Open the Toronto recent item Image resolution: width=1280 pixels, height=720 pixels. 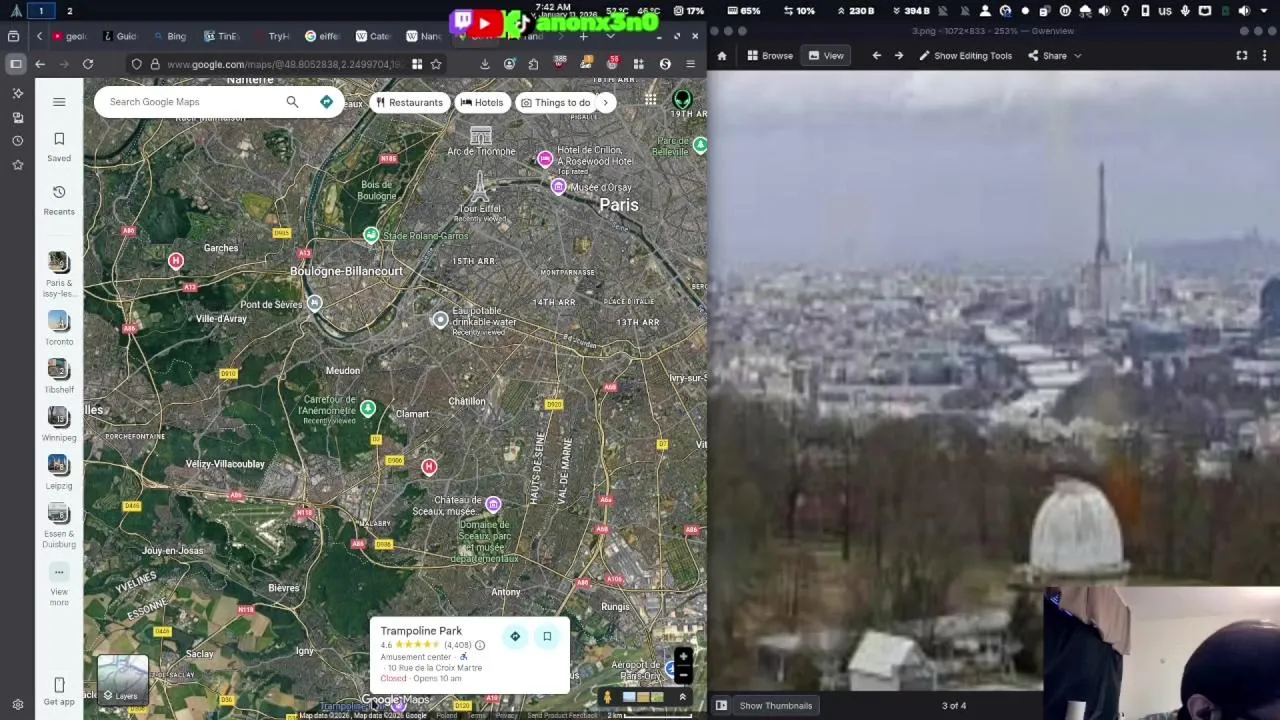(59, 327)
